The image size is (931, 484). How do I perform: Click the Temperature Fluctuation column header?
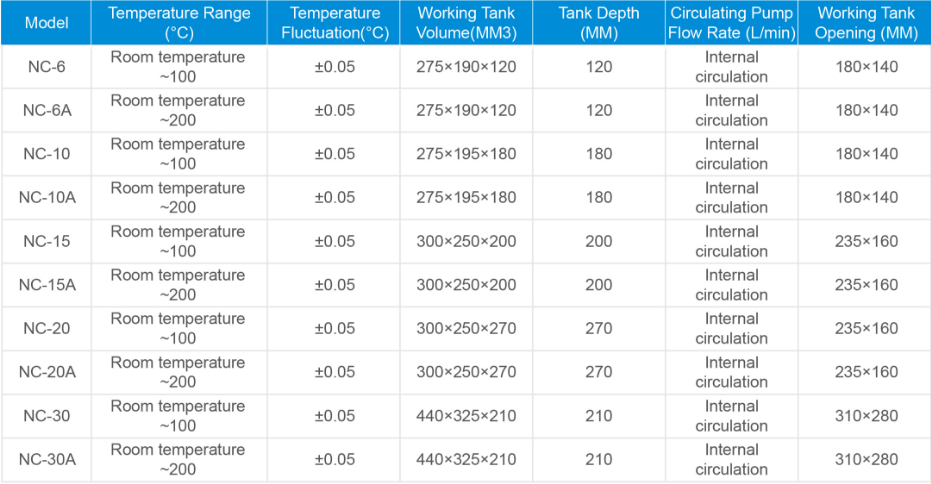pyautogui.click(x=335, y=23)
